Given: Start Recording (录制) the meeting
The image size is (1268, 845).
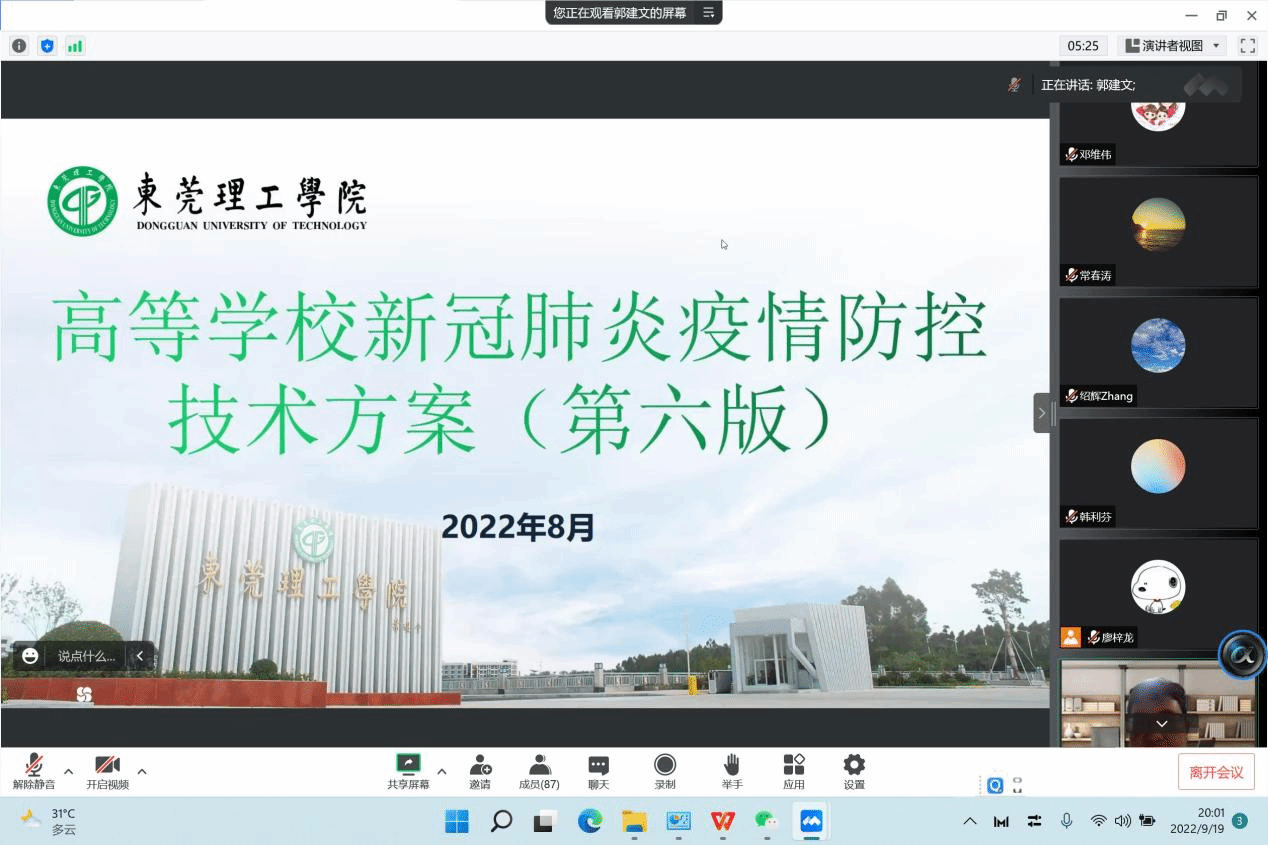Looking at the screenshot, I should [665, 771].
